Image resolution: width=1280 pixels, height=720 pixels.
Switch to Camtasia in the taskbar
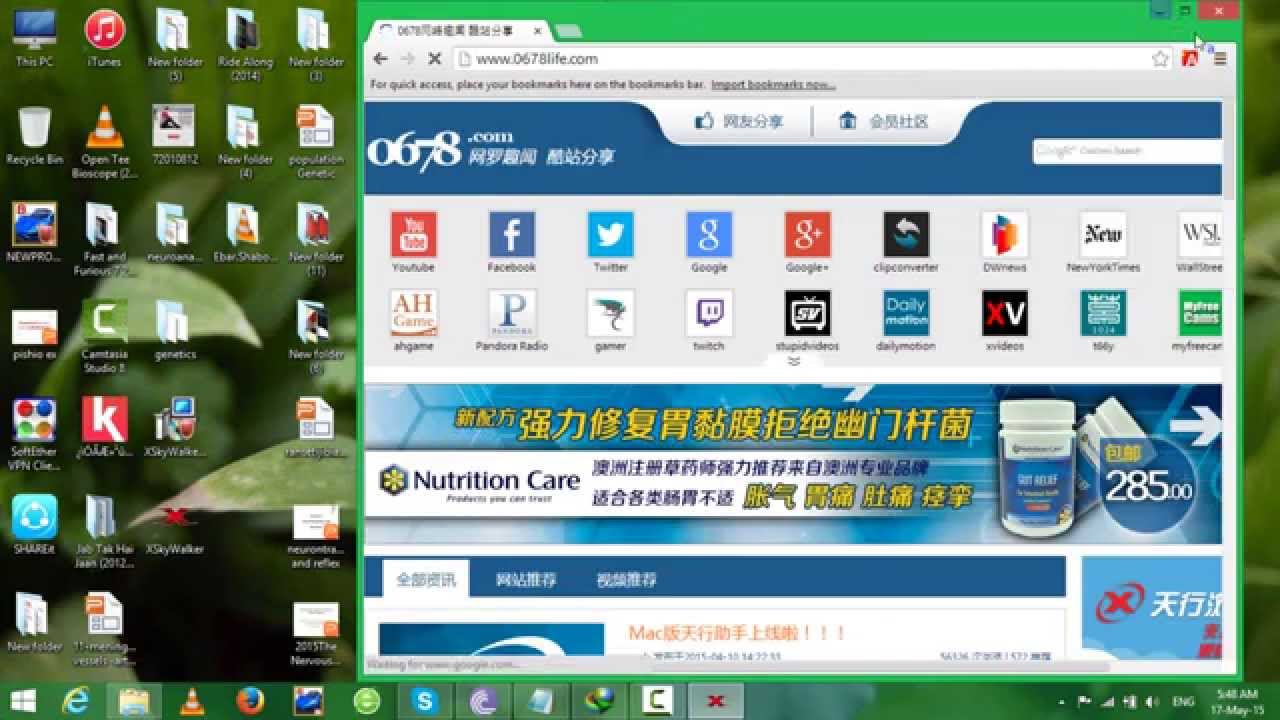click(x=657, y=701)
